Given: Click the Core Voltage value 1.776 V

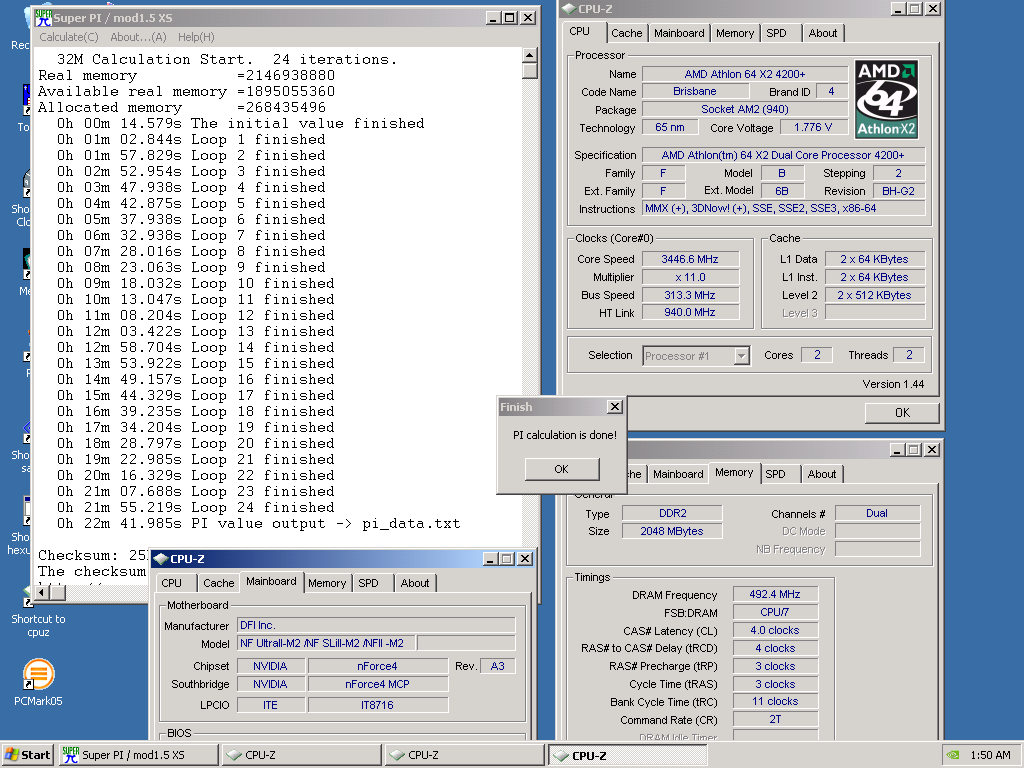Looking at the screenshot, I should (814, 127).
